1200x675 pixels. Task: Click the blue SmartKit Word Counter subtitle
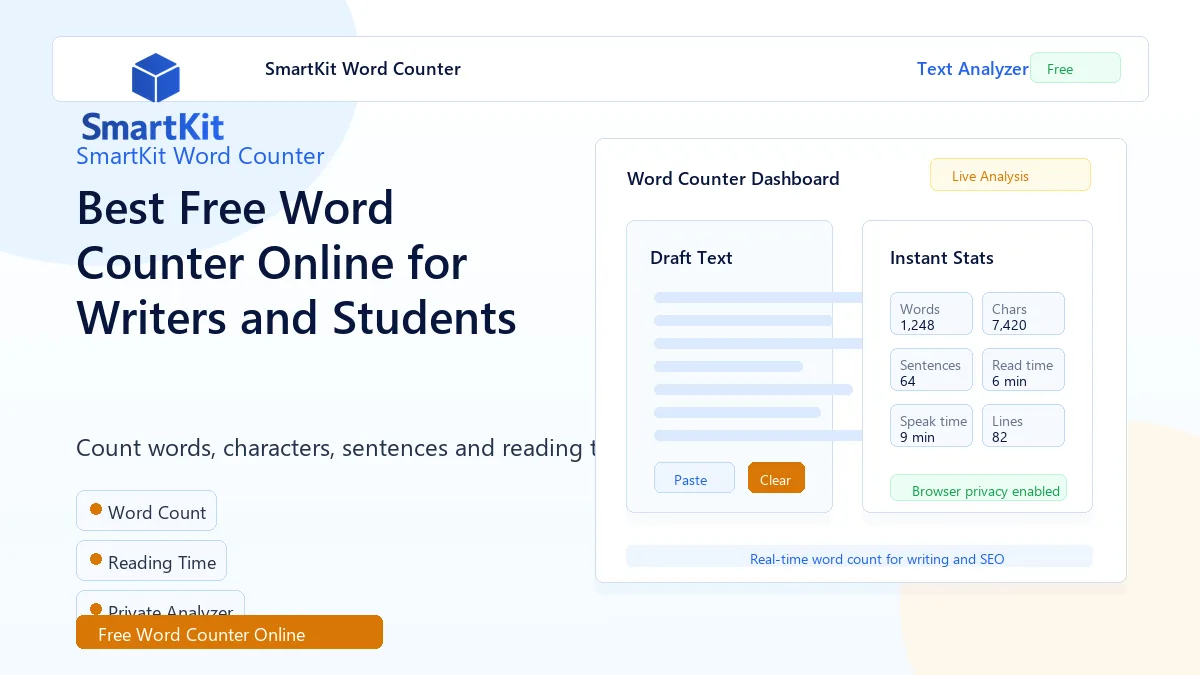(x=200, y=156)
